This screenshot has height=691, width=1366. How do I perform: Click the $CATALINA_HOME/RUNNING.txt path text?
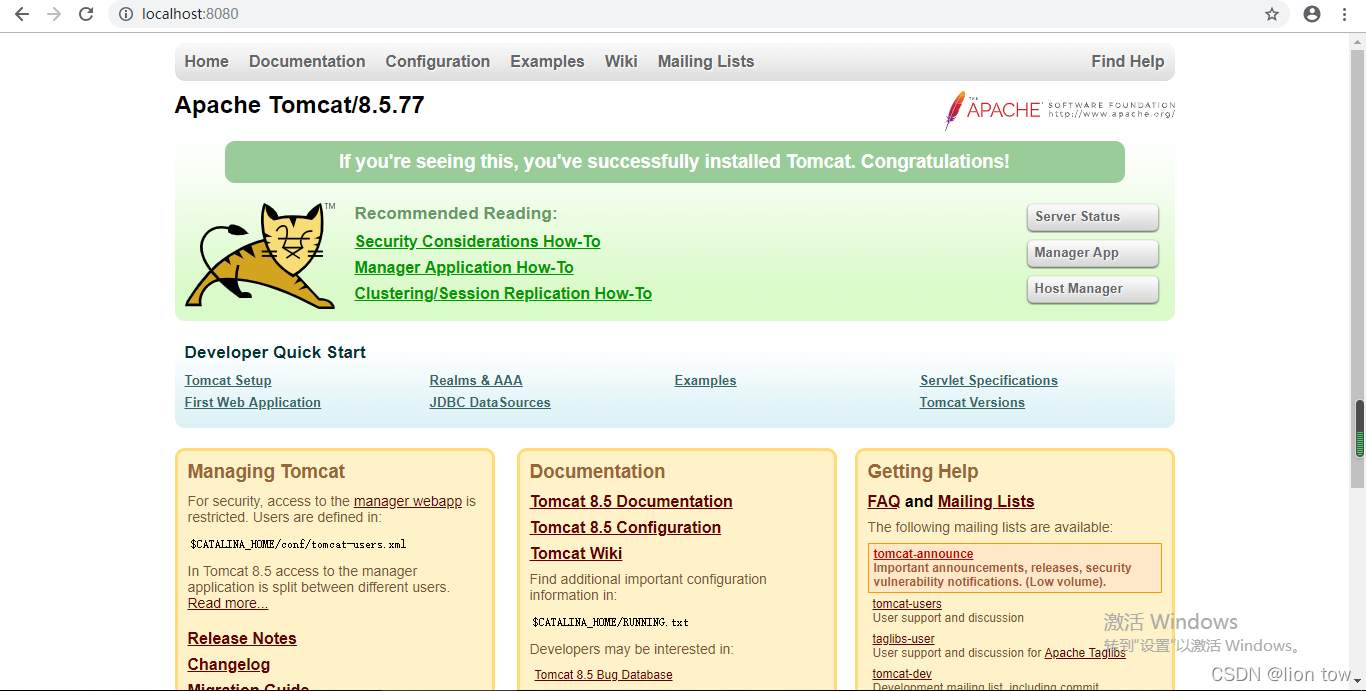pos(610,622)
